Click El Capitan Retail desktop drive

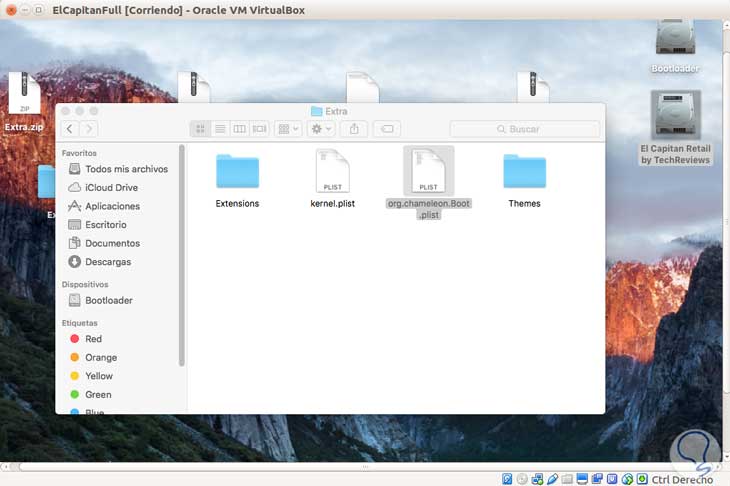click(x=676, y=128)
